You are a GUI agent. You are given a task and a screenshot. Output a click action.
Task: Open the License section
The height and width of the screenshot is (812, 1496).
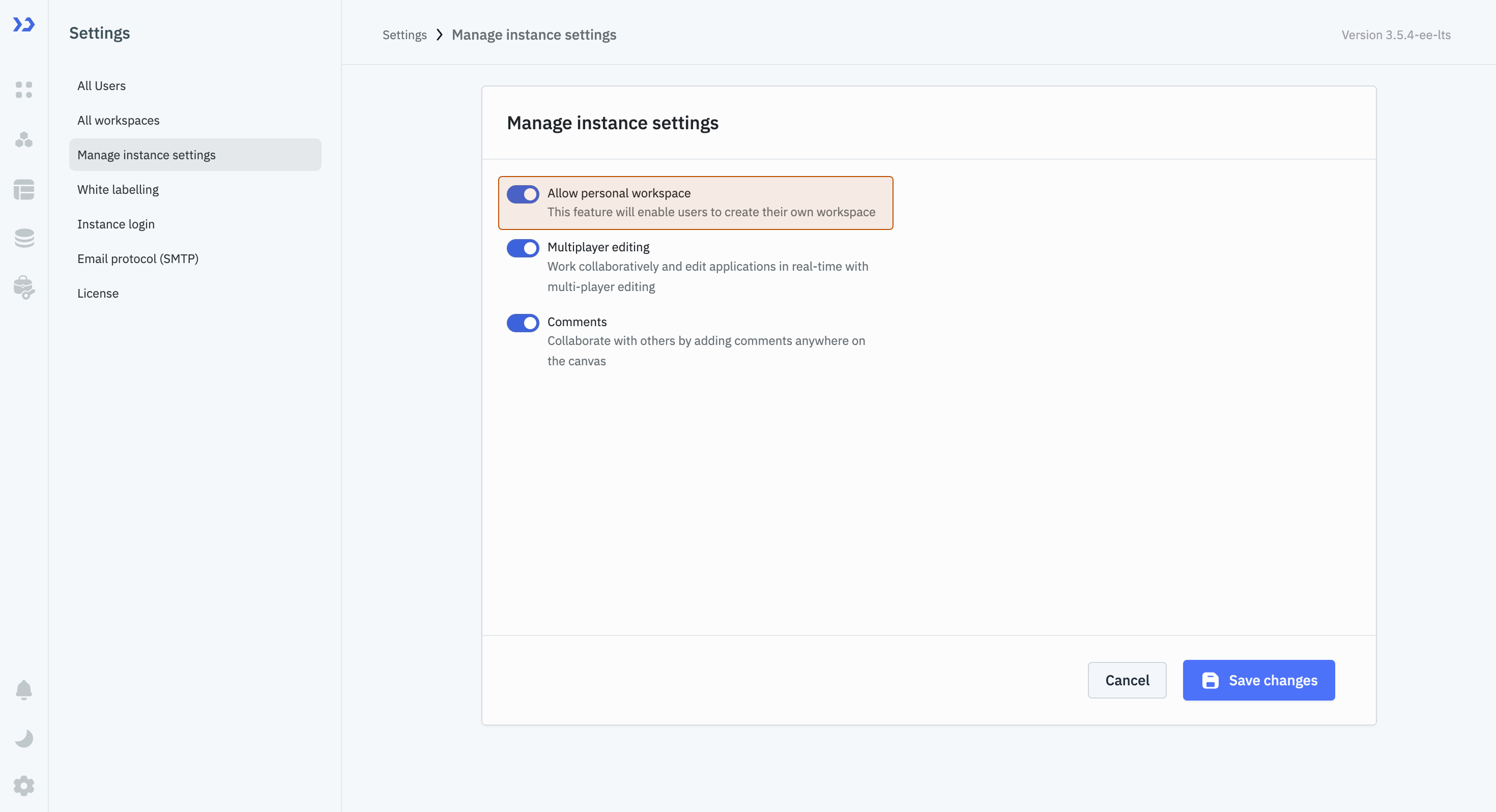coord(98,293)
